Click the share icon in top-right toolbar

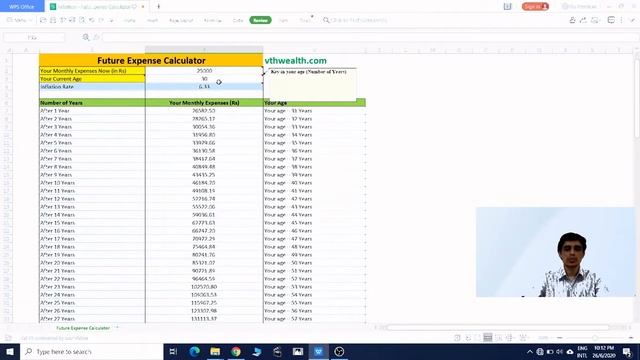(x=583, y=20)
